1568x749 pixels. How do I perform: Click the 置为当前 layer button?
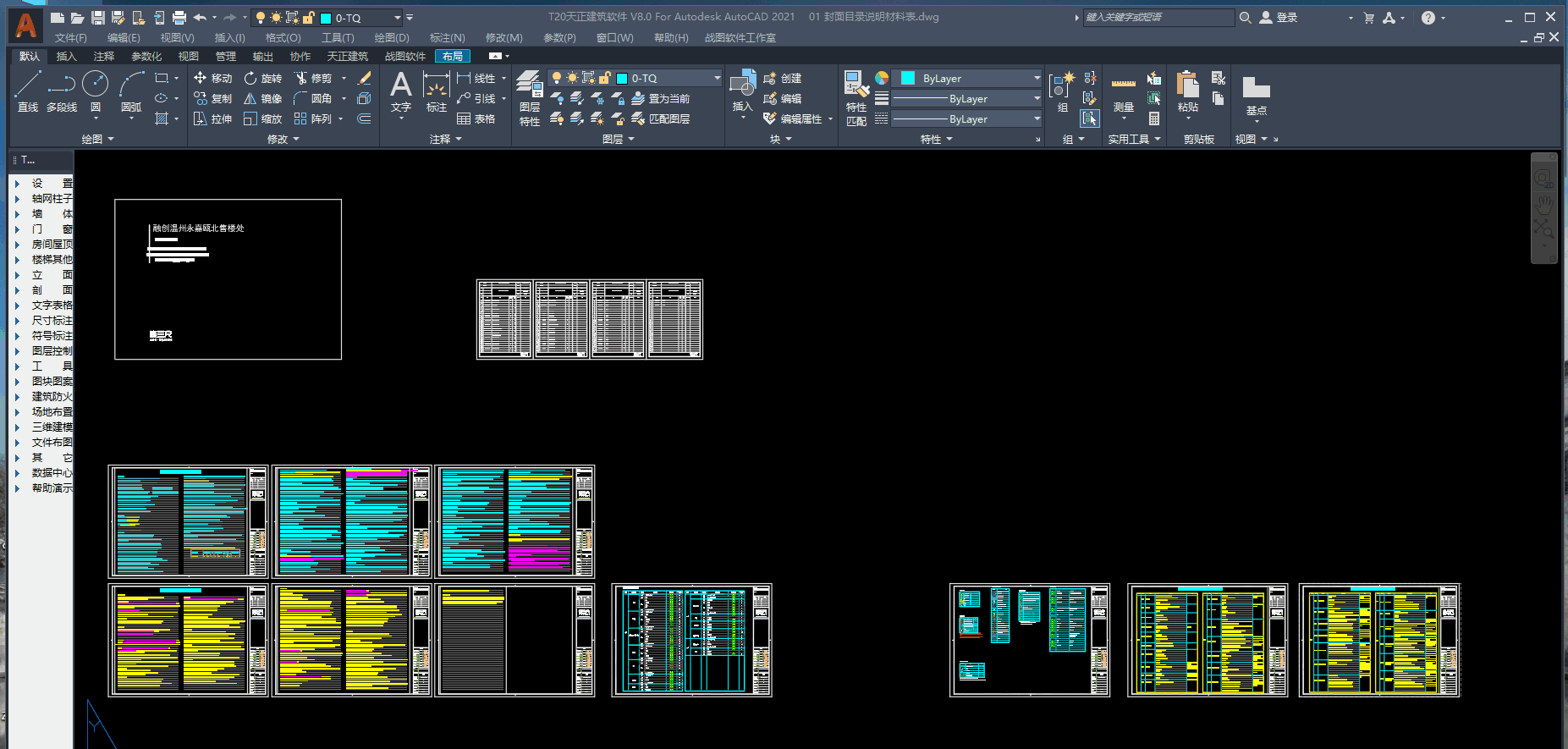pyautogui.click(x=661, y=98)
